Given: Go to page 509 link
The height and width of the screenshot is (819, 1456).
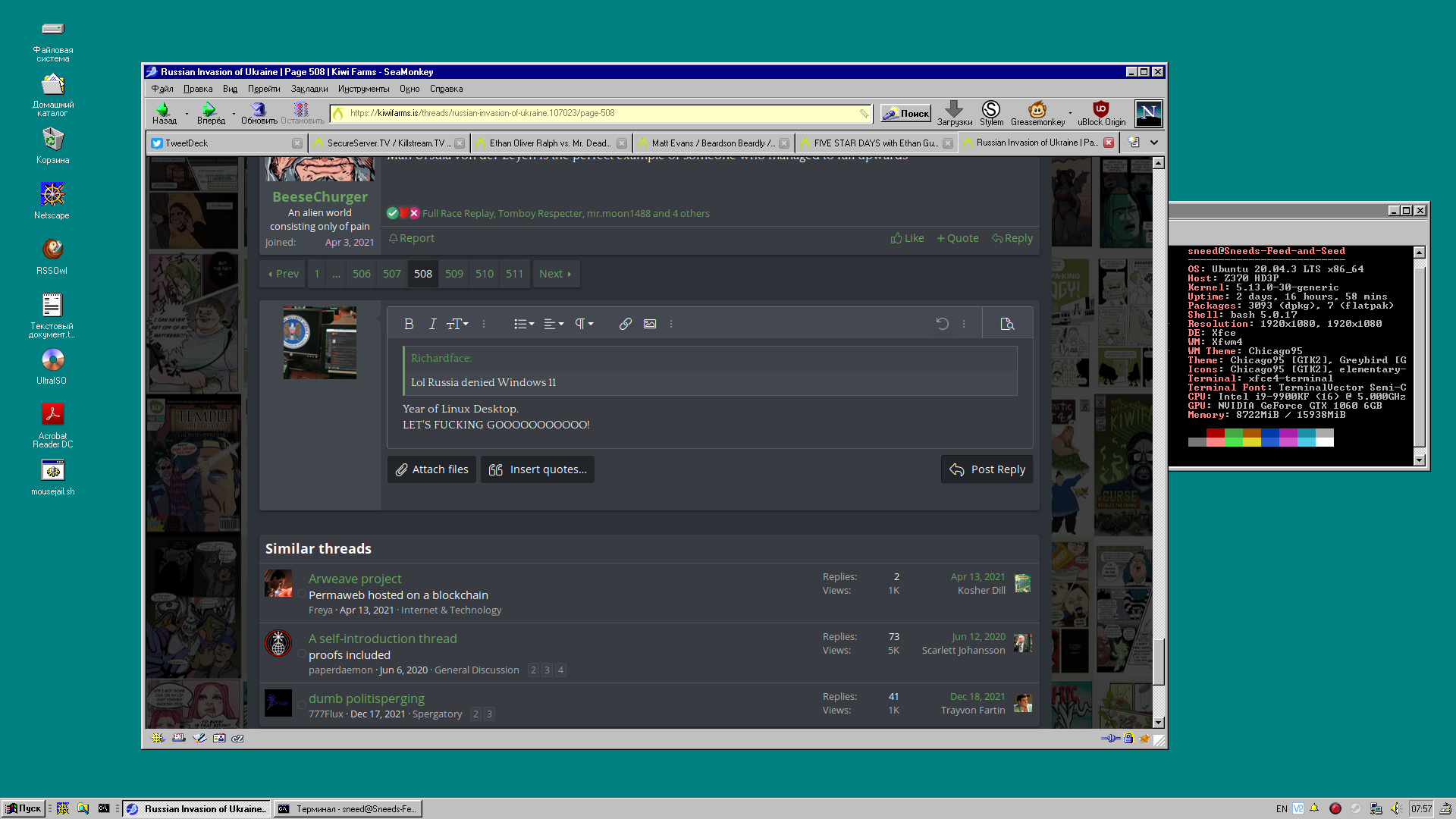Looking at the screenshot, I should 453,274.
